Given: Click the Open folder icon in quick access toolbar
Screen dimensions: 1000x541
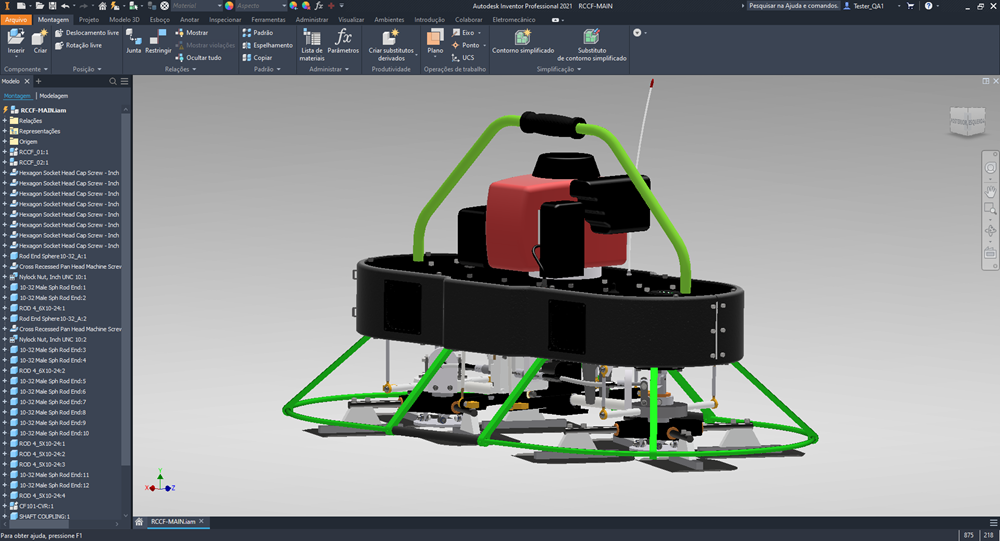Looking at the screenshot, I should point(40,6).
